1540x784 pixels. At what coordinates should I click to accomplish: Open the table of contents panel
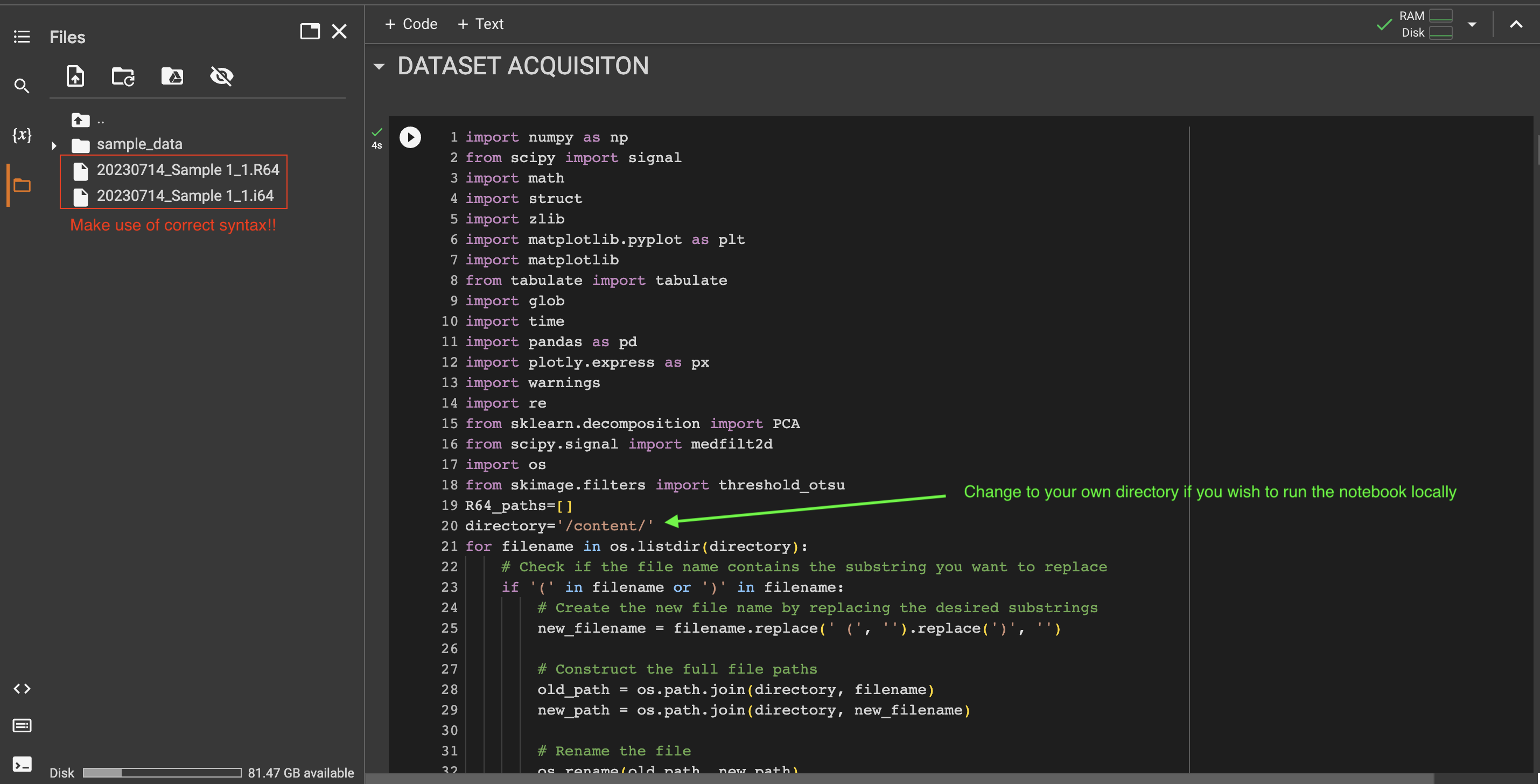pyautogui.click(x=22, y=37)
